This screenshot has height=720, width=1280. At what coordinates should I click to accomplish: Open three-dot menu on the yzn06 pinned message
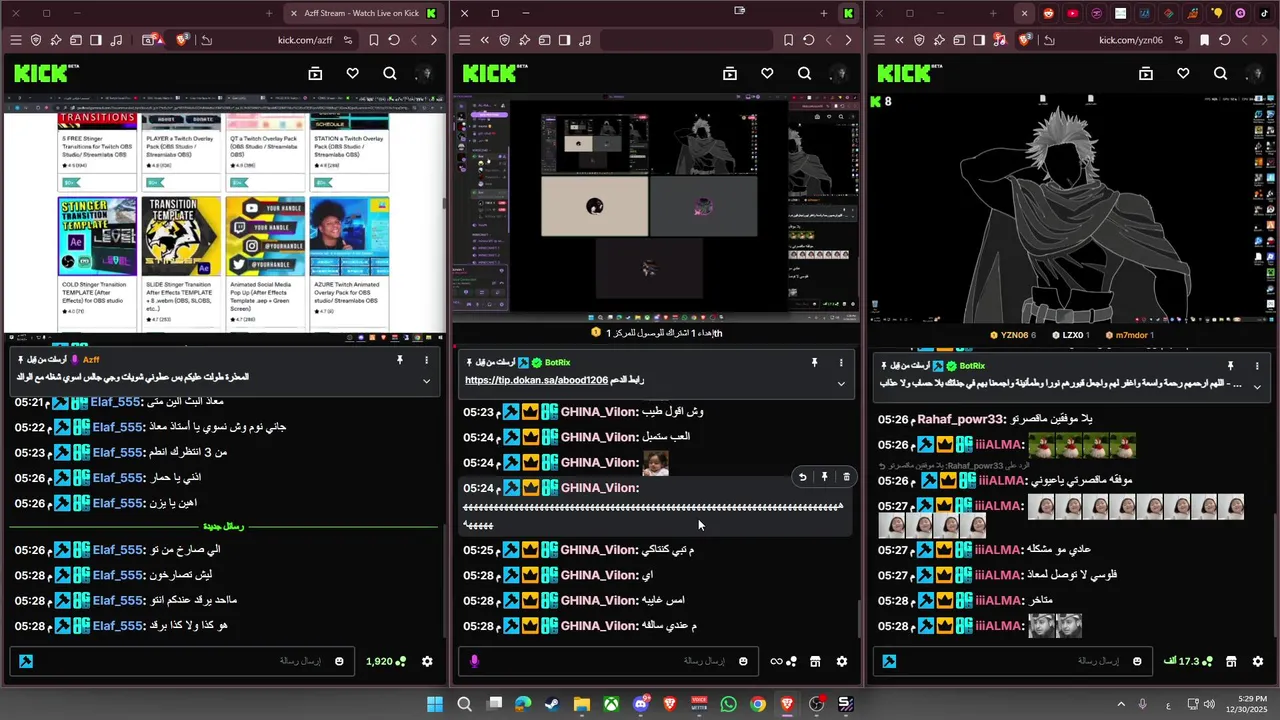(x=1257, y=366)
